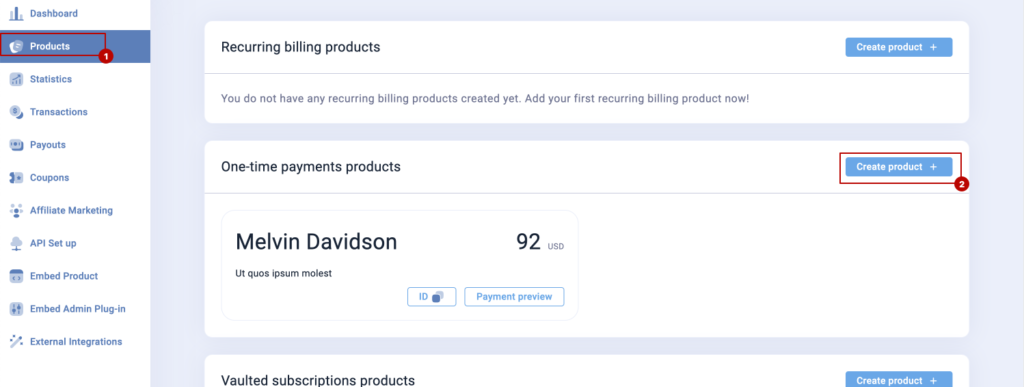Click the External Integrations wand icon
Viewport: 1024px width, 387px height.
pyautogui.click(x=16, y=341)
